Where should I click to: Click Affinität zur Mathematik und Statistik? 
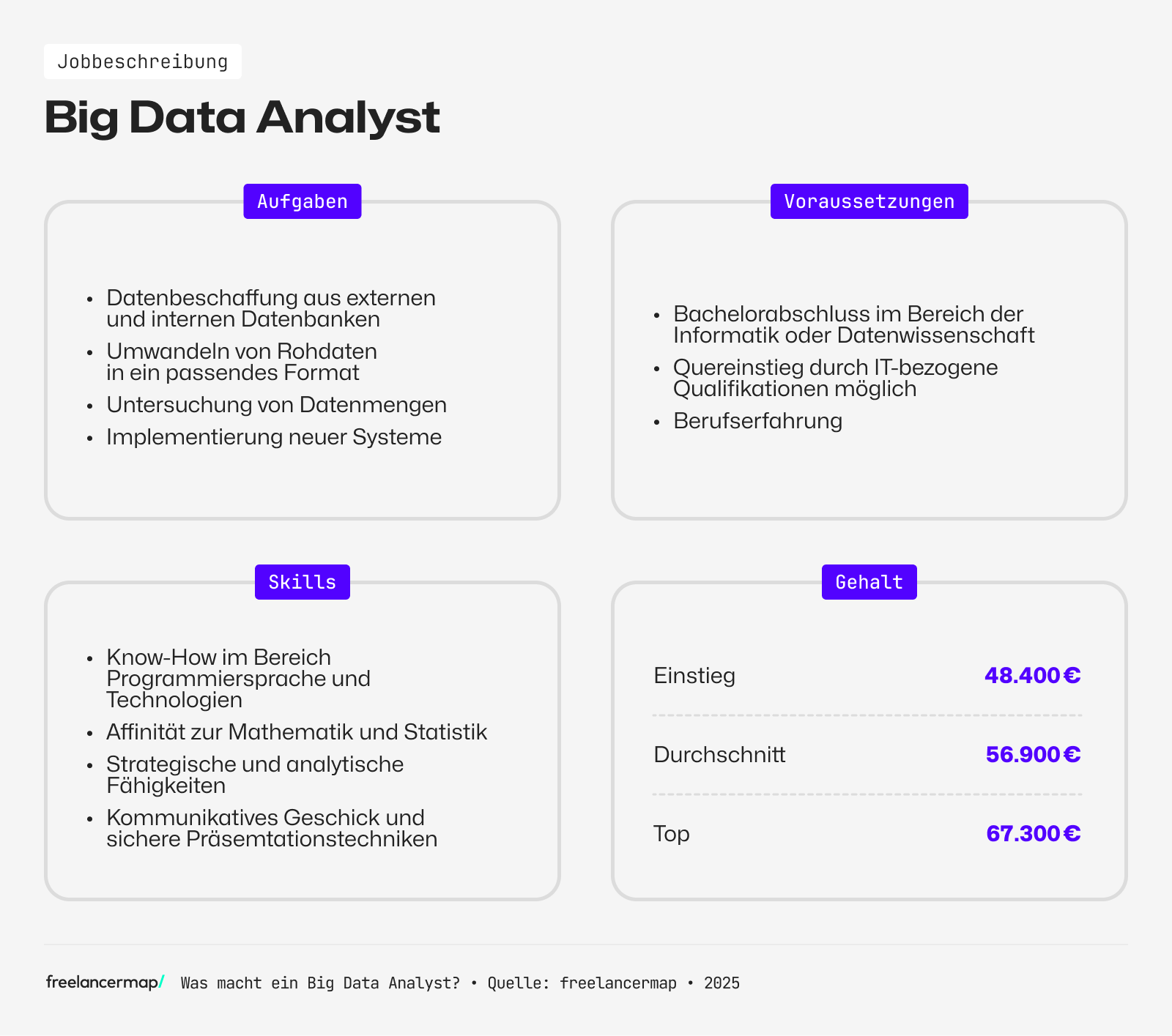pyautogui.click(x=297, y=732)
